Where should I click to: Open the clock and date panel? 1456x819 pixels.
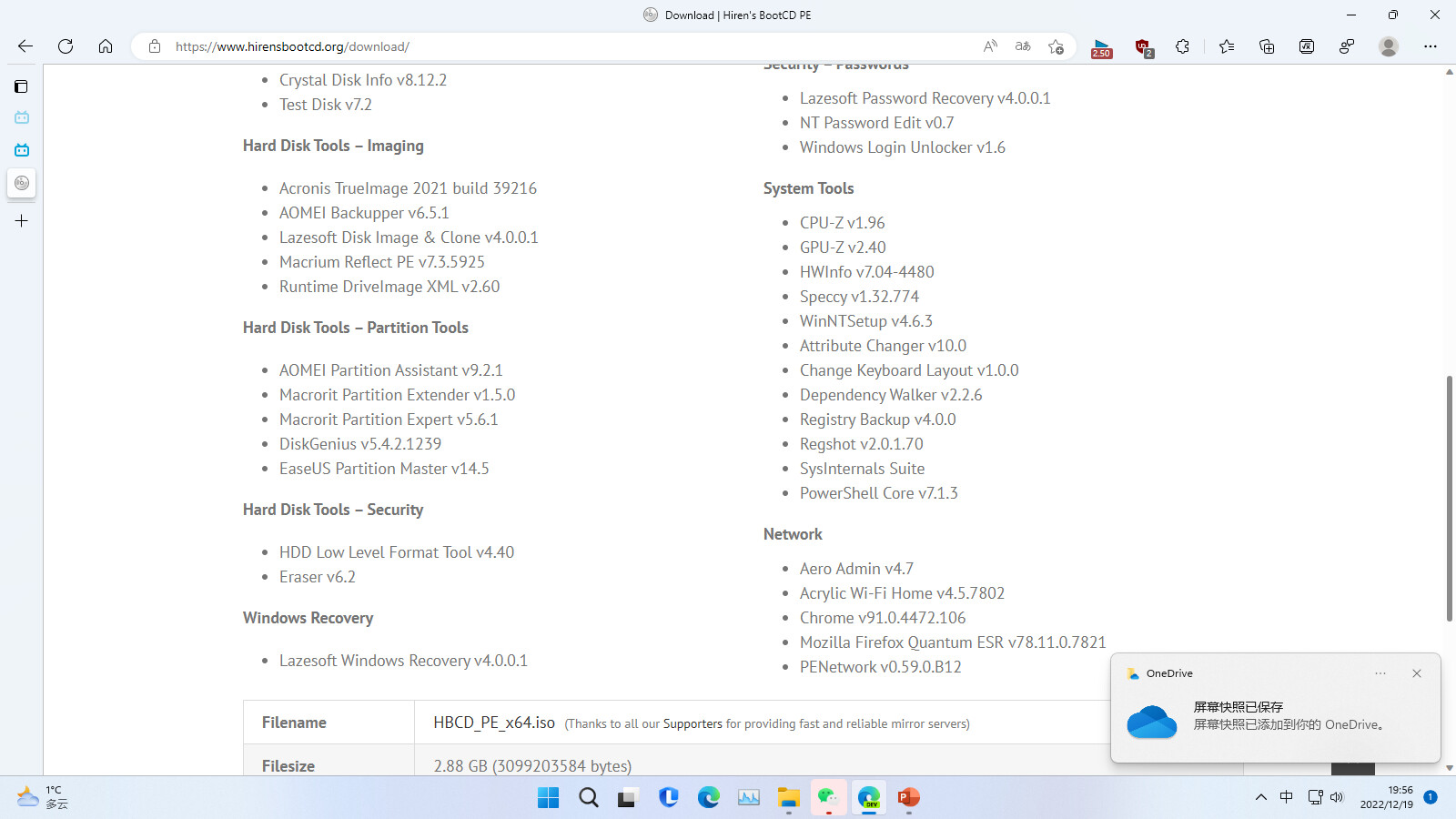click(1386, 797)
